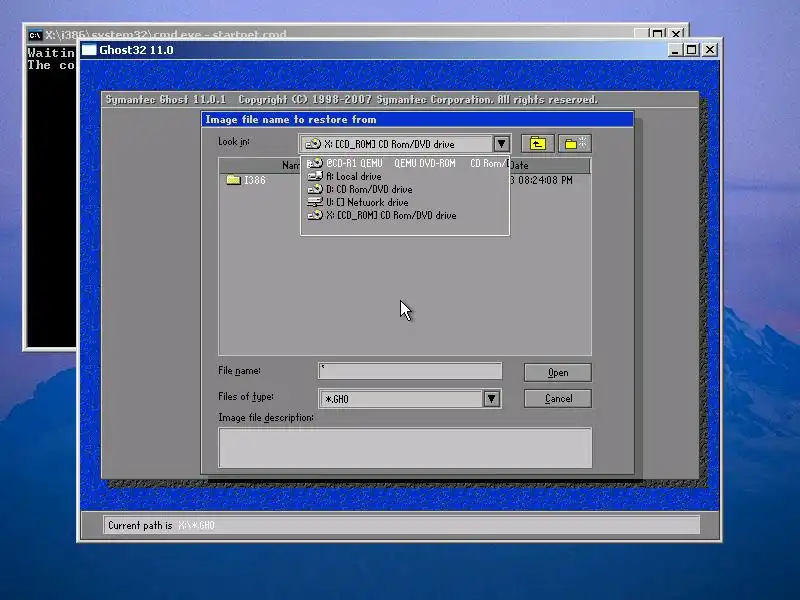Click CD icon beside D: CD Rom/DVD drive
This screenshot has width=800, height=600.
315,189
